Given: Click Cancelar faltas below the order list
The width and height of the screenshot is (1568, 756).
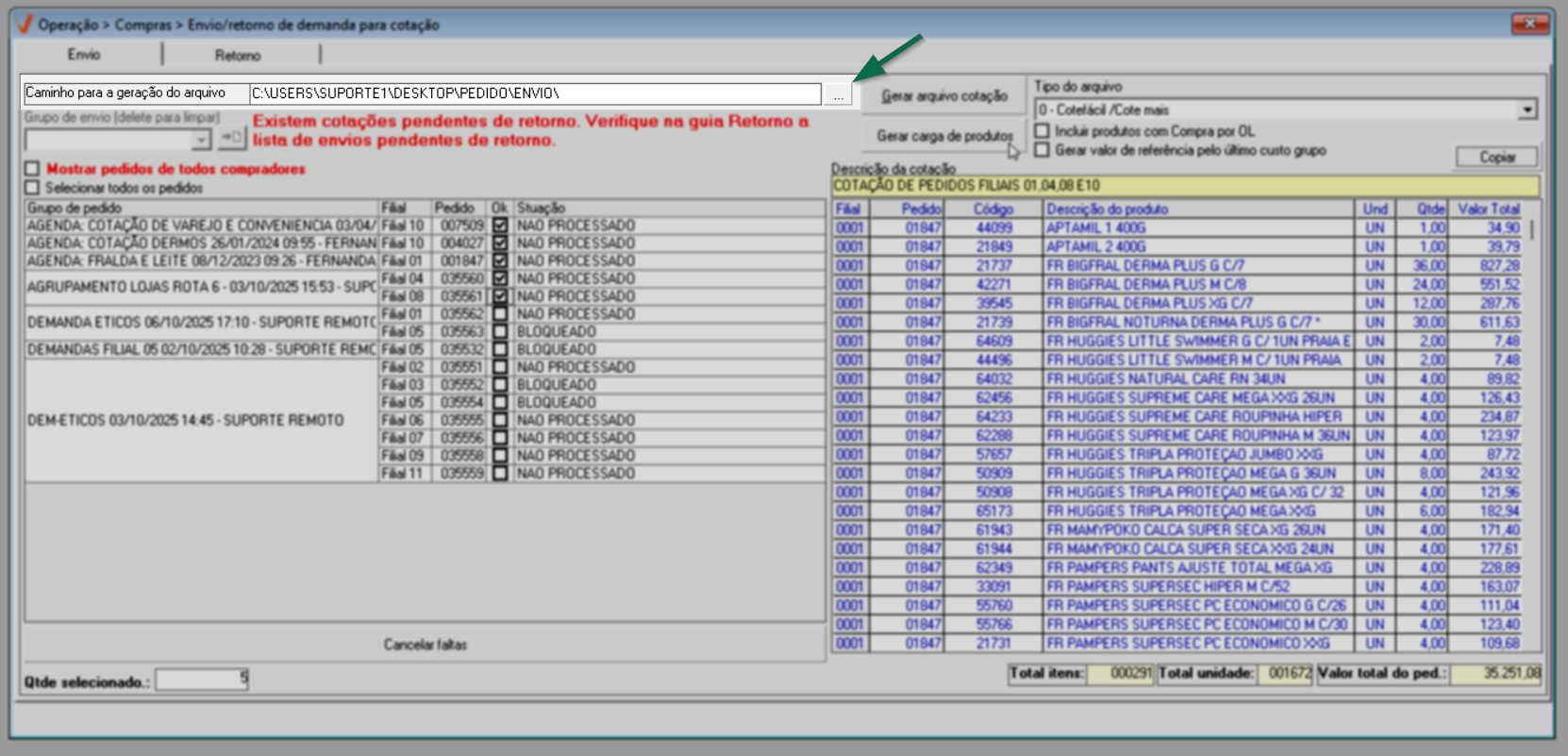Looking at the screenshot, I should click(x=425, y=645).
